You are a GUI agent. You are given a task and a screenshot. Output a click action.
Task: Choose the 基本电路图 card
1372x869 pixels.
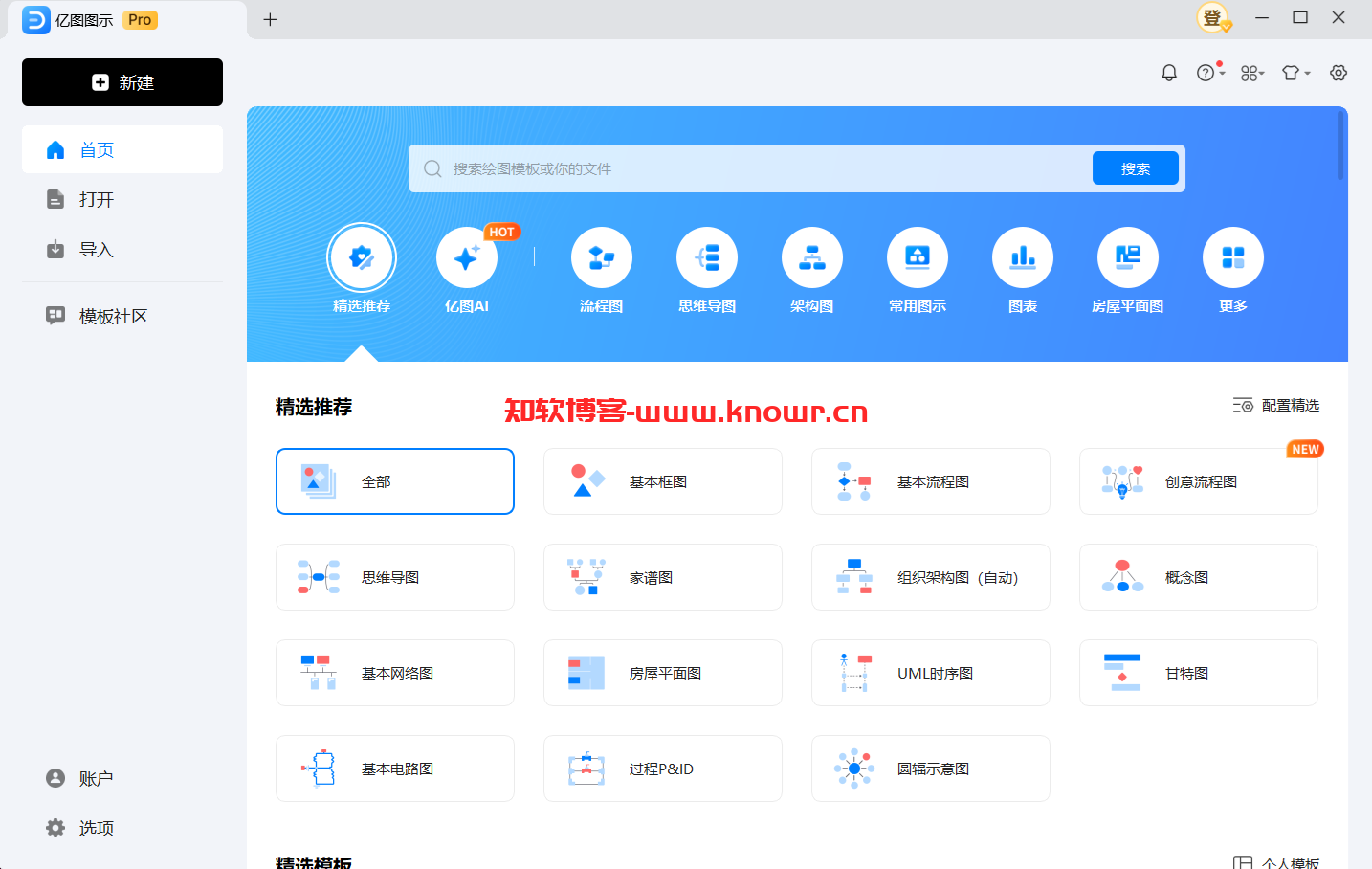pos(395,769)
